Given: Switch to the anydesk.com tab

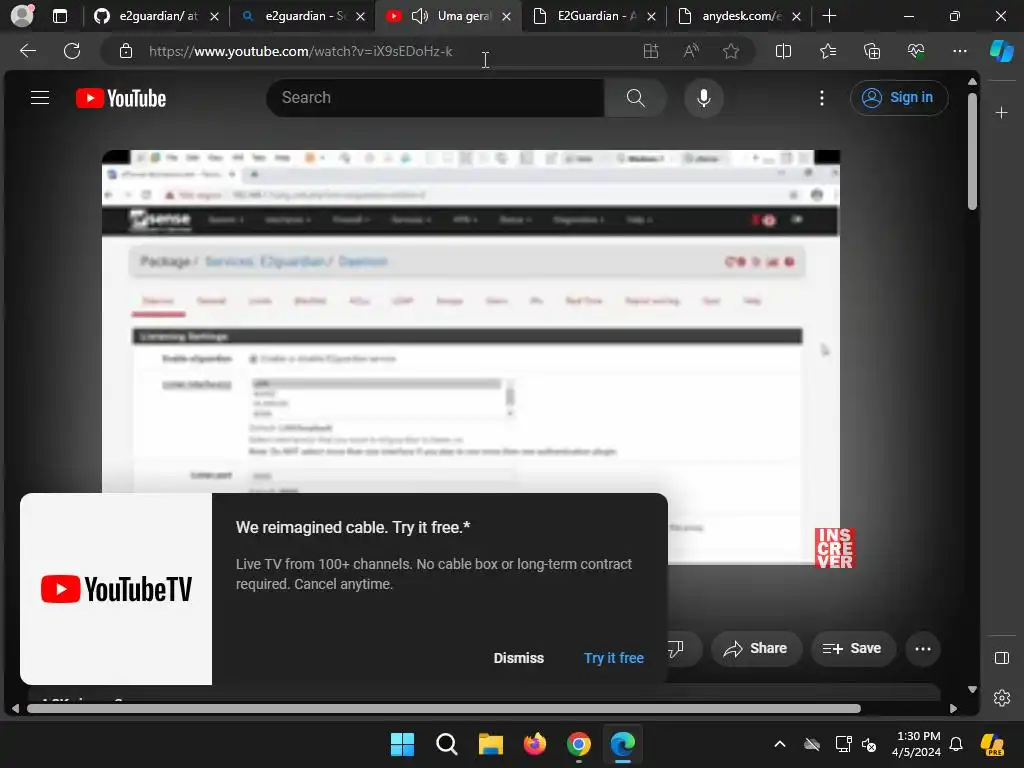Looking at the screenshot, I should 740,16.
